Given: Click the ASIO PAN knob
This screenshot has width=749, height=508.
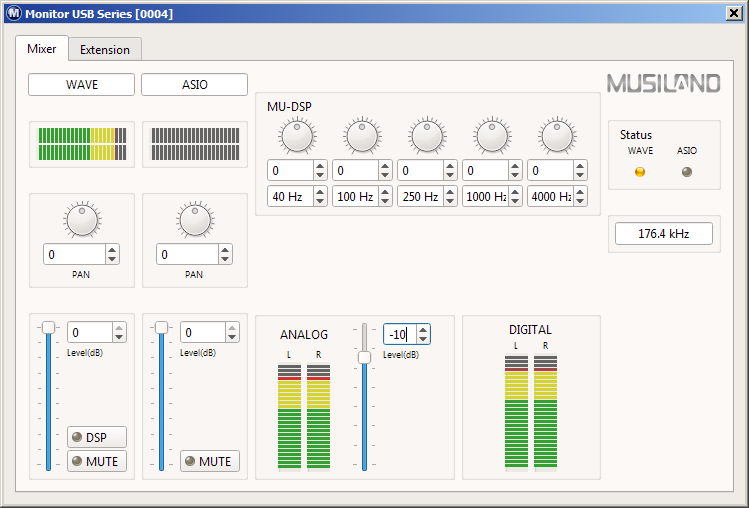Looking at the screenshot, I should 195,220.
